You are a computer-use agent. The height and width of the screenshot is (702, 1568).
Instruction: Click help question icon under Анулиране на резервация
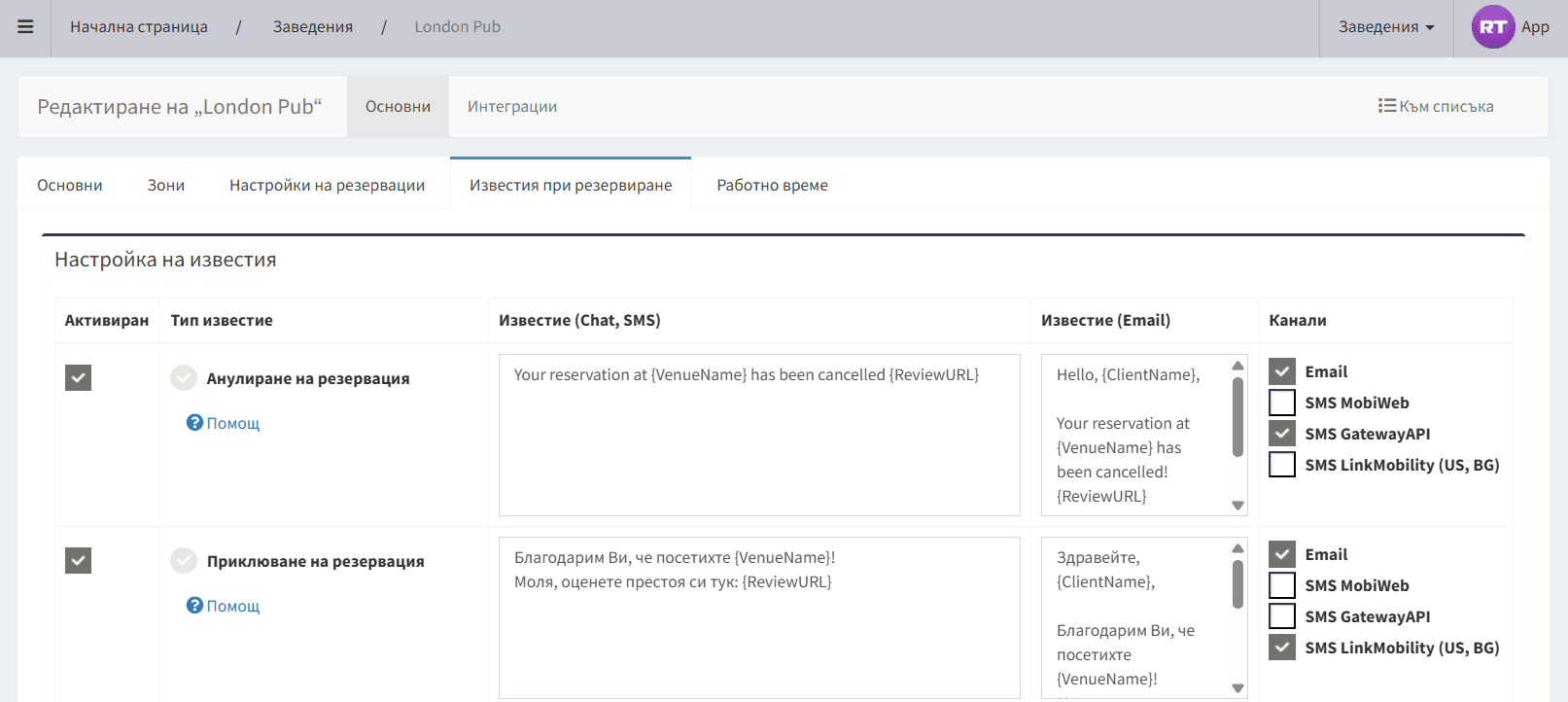pyautogui.click(x=194, y=423)
